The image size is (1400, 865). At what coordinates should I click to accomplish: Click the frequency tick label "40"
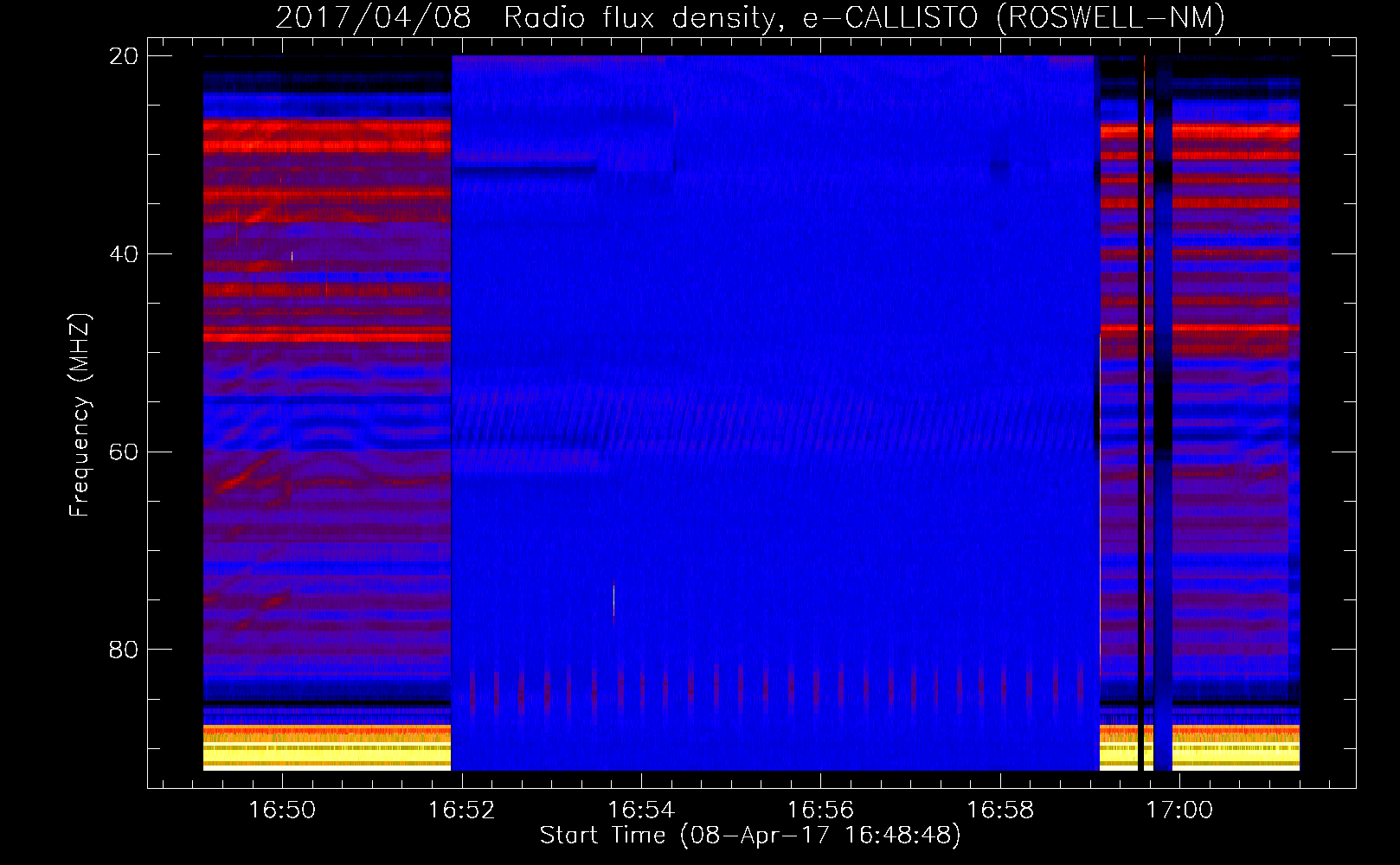pos(124,254)
